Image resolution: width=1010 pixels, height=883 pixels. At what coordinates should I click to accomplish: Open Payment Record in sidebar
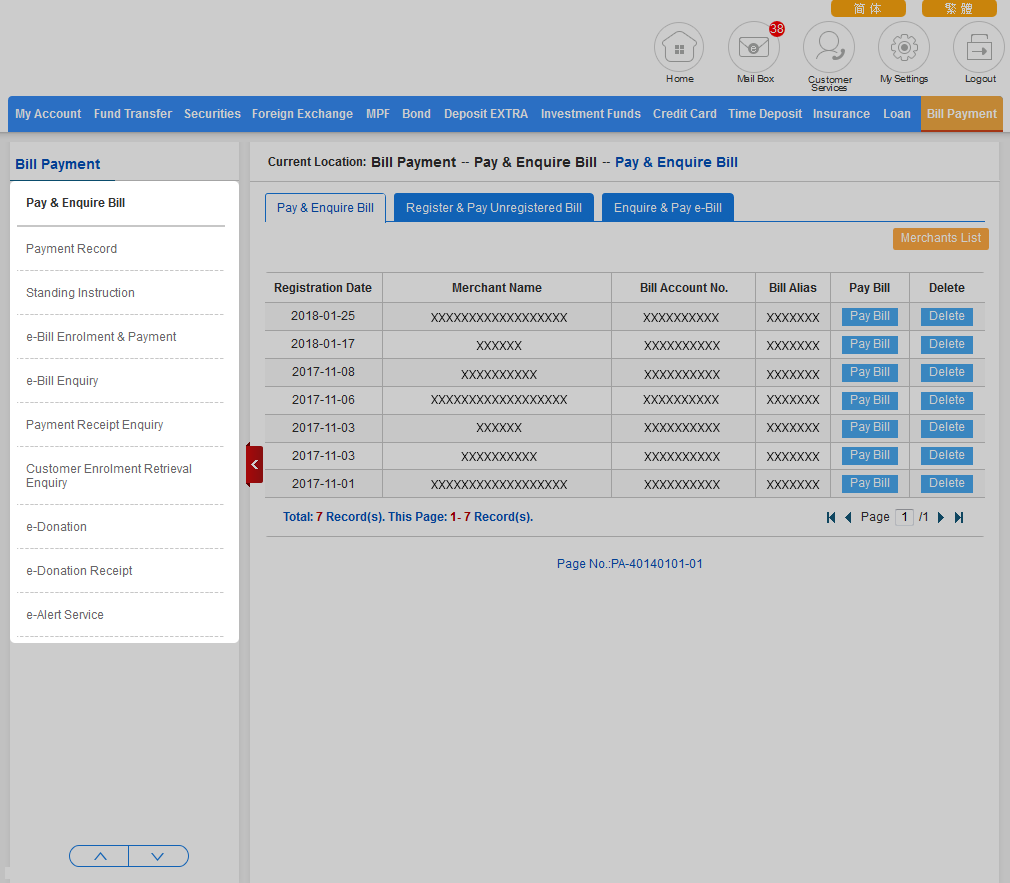point(71,249)
